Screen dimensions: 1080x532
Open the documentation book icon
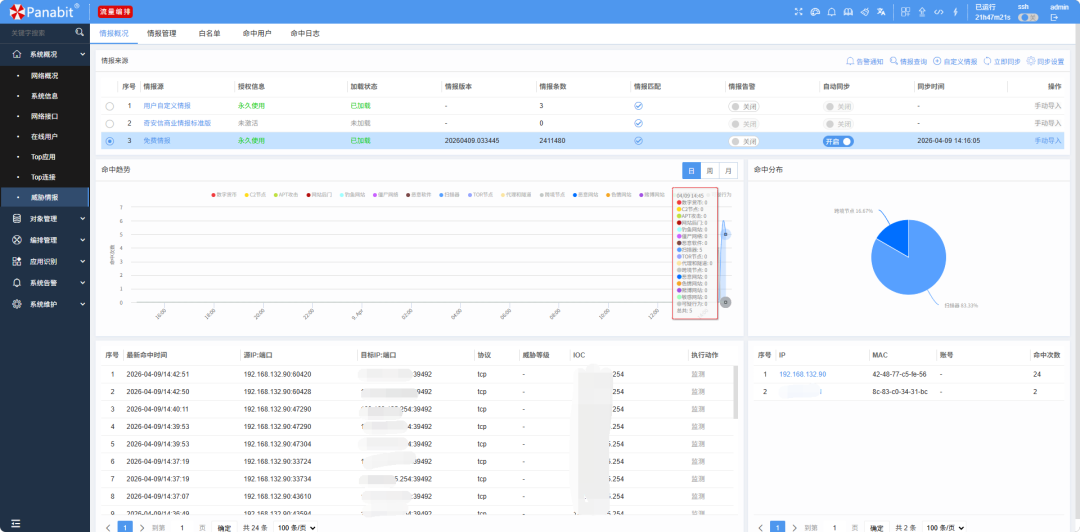849,12
